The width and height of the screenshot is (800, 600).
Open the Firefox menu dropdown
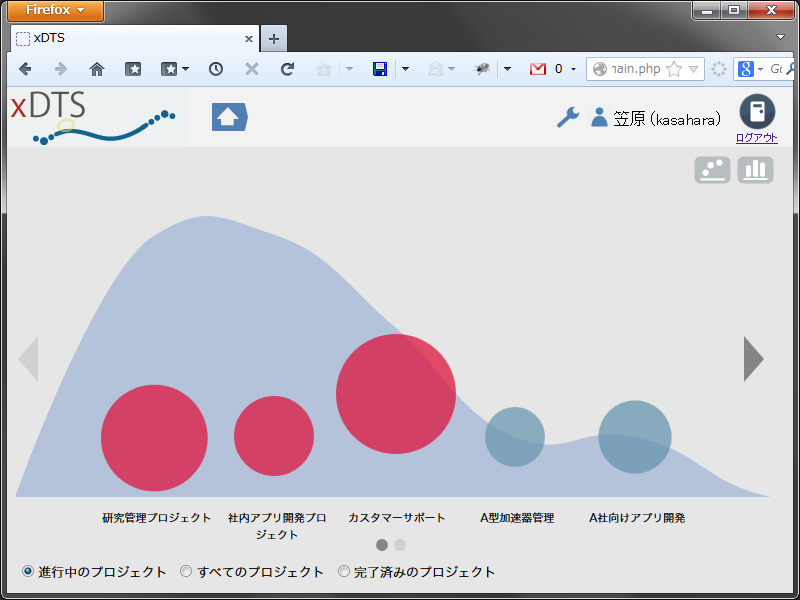tap(55, 10)
